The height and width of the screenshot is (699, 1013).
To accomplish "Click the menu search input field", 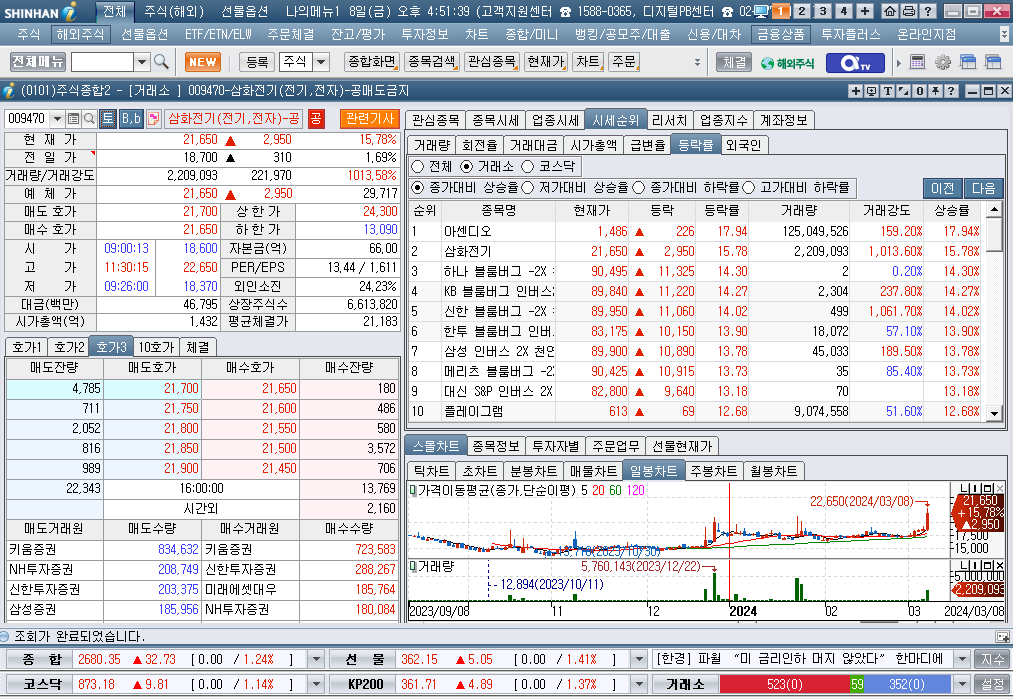I will 103,62.
